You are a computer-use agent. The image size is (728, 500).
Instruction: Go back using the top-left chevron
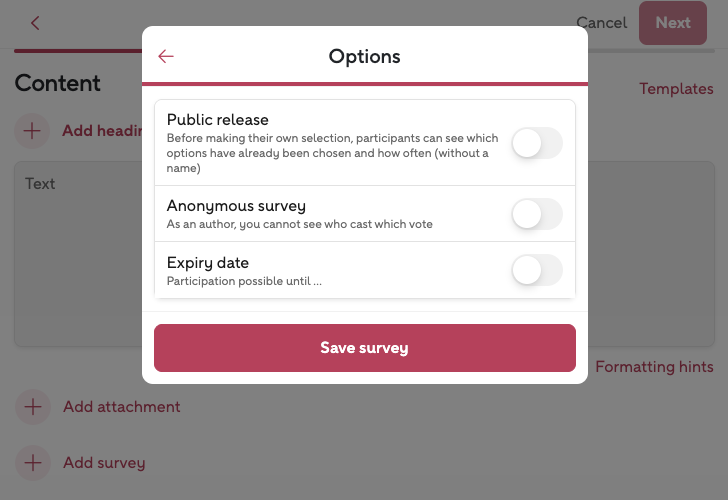[x=36, y=23]
